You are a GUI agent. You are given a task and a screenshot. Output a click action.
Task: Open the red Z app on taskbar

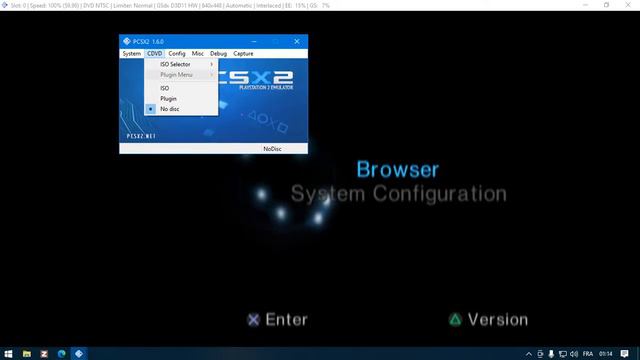44,354
